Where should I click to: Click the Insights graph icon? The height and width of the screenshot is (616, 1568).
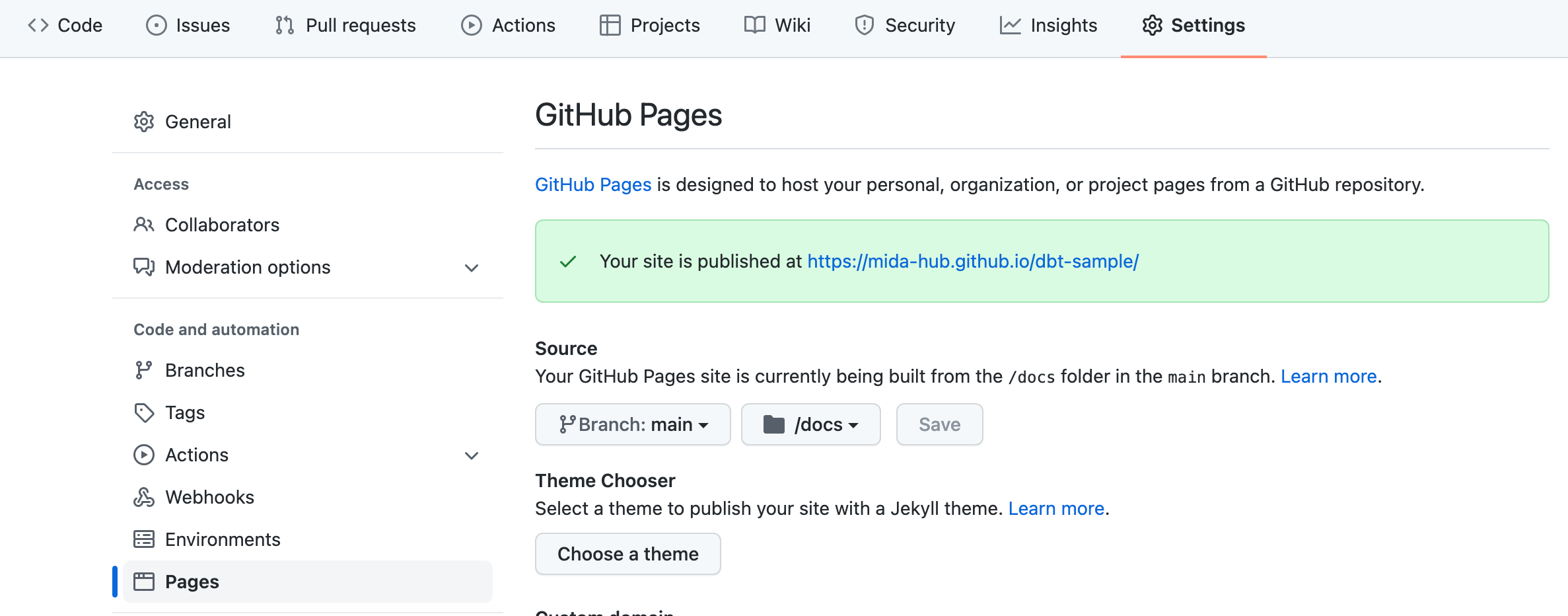[1011, 25]
